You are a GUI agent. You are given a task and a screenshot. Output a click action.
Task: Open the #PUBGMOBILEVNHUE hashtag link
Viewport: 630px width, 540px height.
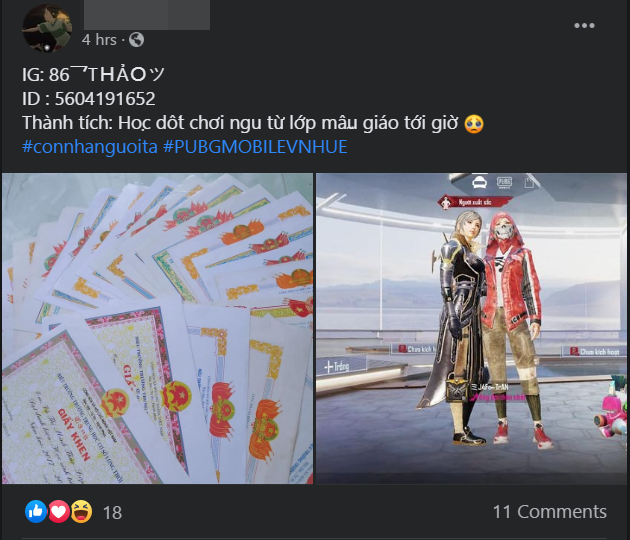tap(255, 147)
